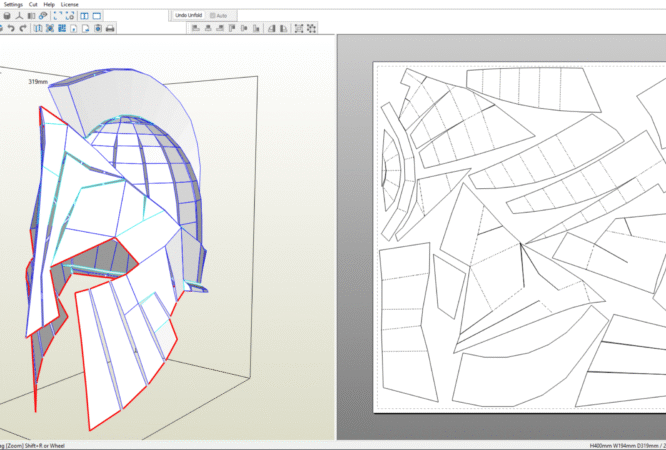
Task: Switch to split two-pane window layout
Action: pos(84,17)
